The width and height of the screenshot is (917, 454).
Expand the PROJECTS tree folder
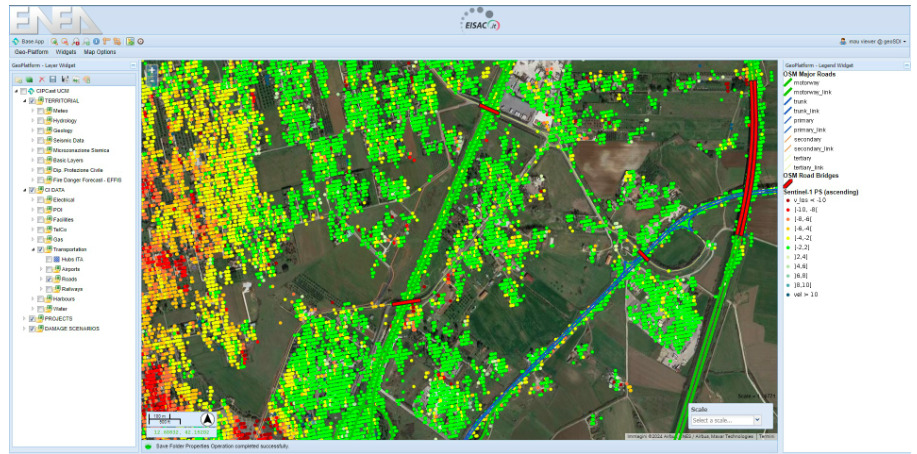[x=24, y=318]
